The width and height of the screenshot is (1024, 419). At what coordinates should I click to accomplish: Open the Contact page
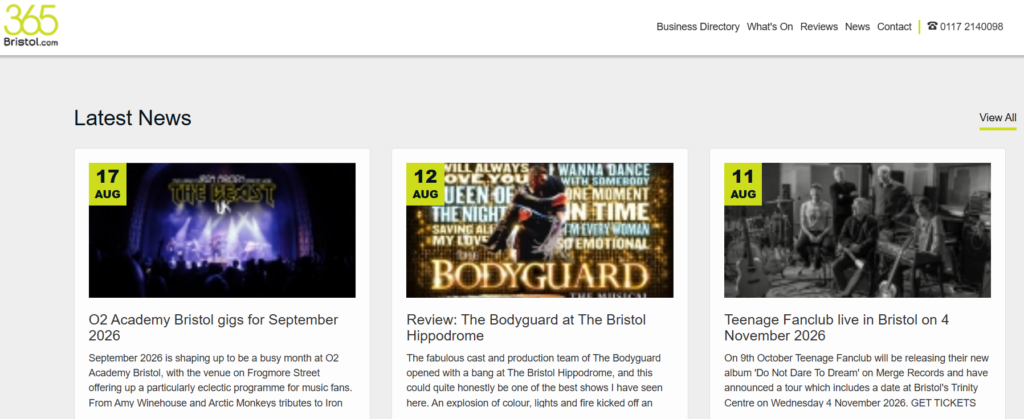pyautogui.click(x=894, y=27)
